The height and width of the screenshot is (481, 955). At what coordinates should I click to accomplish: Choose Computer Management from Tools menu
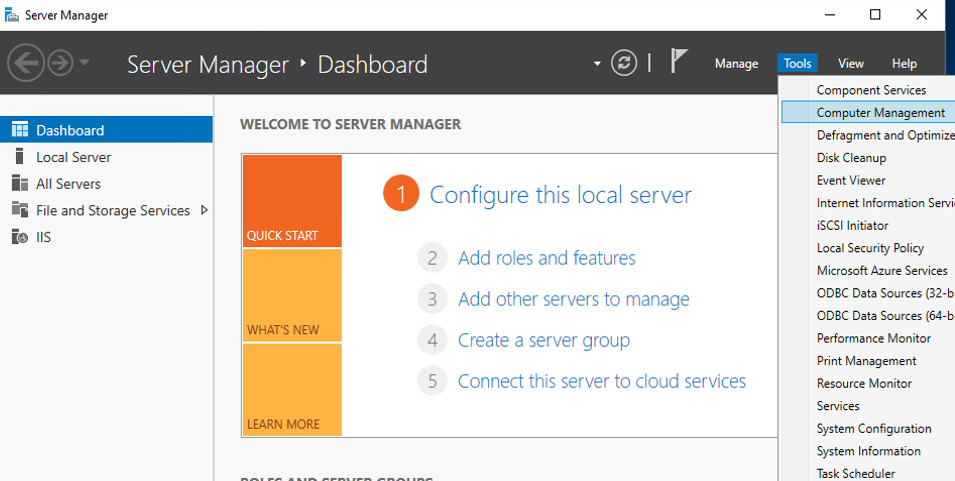click(880, 113)
